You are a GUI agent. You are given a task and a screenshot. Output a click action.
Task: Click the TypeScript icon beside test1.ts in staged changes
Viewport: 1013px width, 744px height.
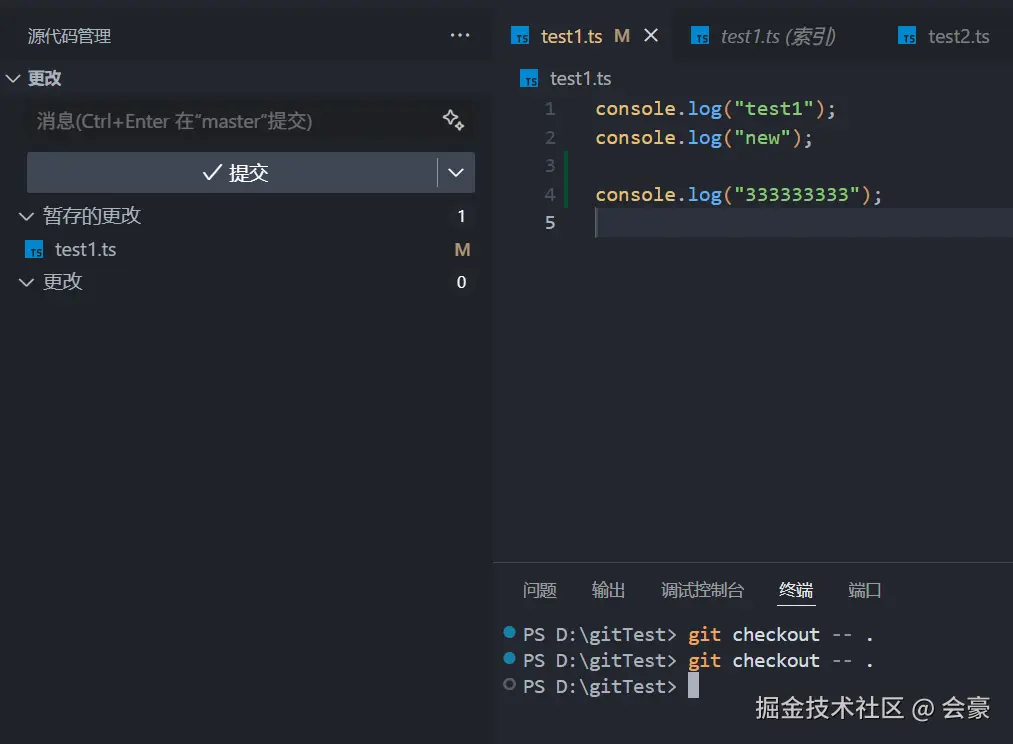pyautogui.click(x=35, y=250)
